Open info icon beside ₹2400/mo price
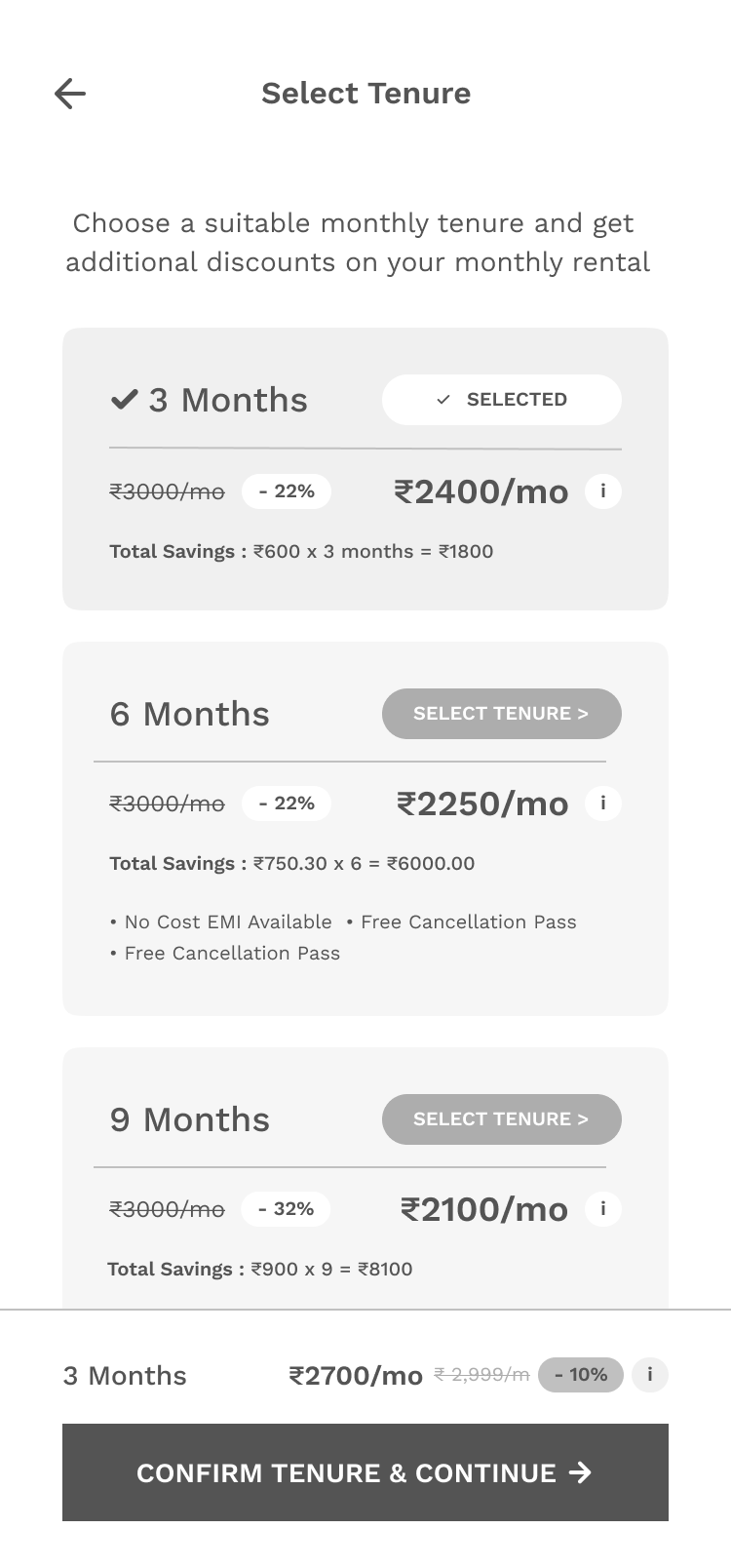This screenshot has height=1568, width=731. 603,491
